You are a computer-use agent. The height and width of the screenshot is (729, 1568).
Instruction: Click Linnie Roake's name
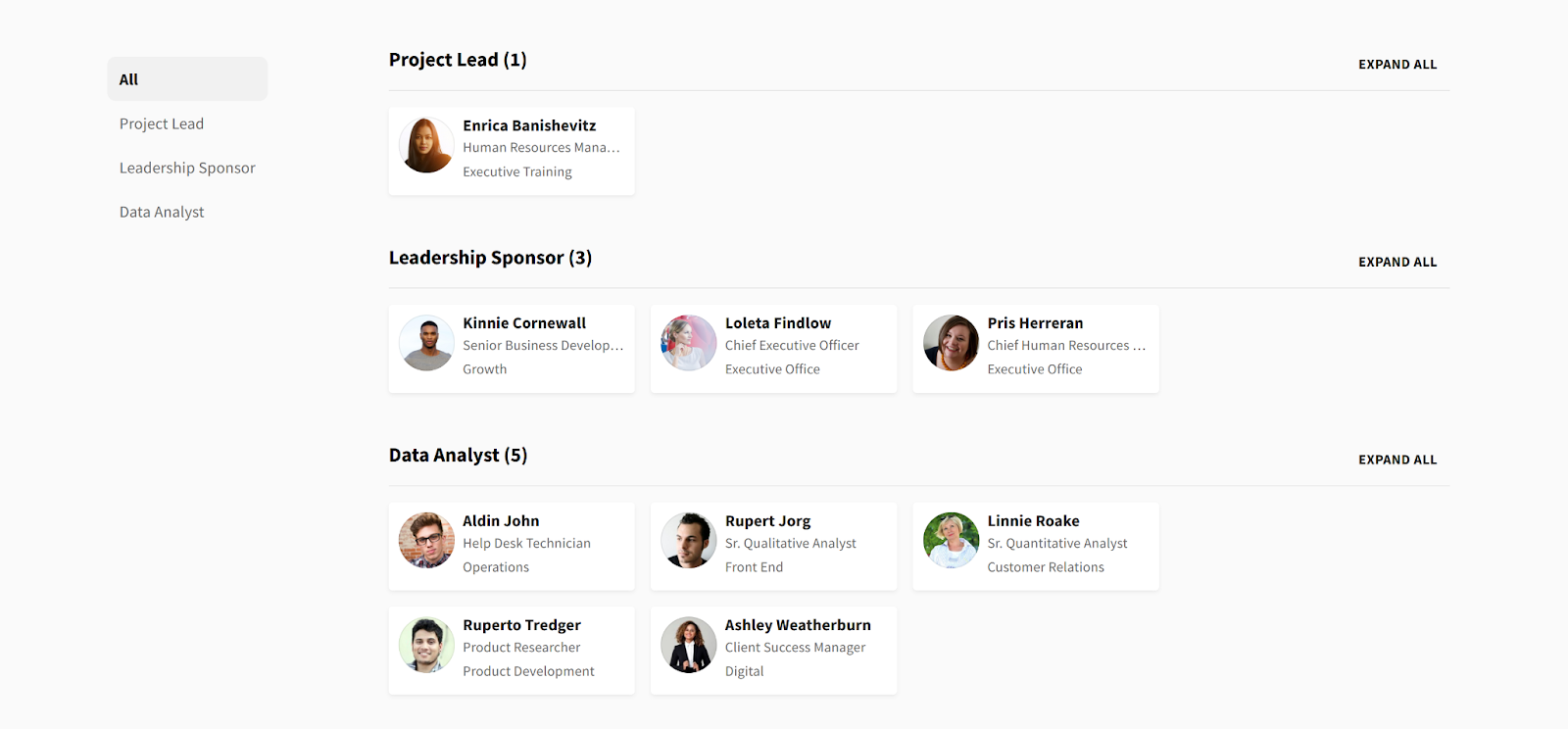(1033, 521)
